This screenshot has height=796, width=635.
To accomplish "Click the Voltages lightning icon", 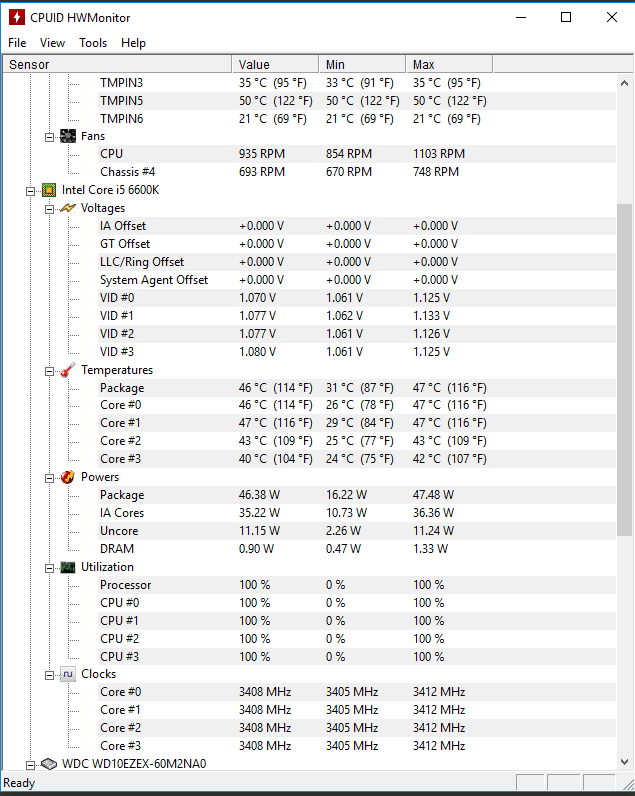I will pos(68,208).
